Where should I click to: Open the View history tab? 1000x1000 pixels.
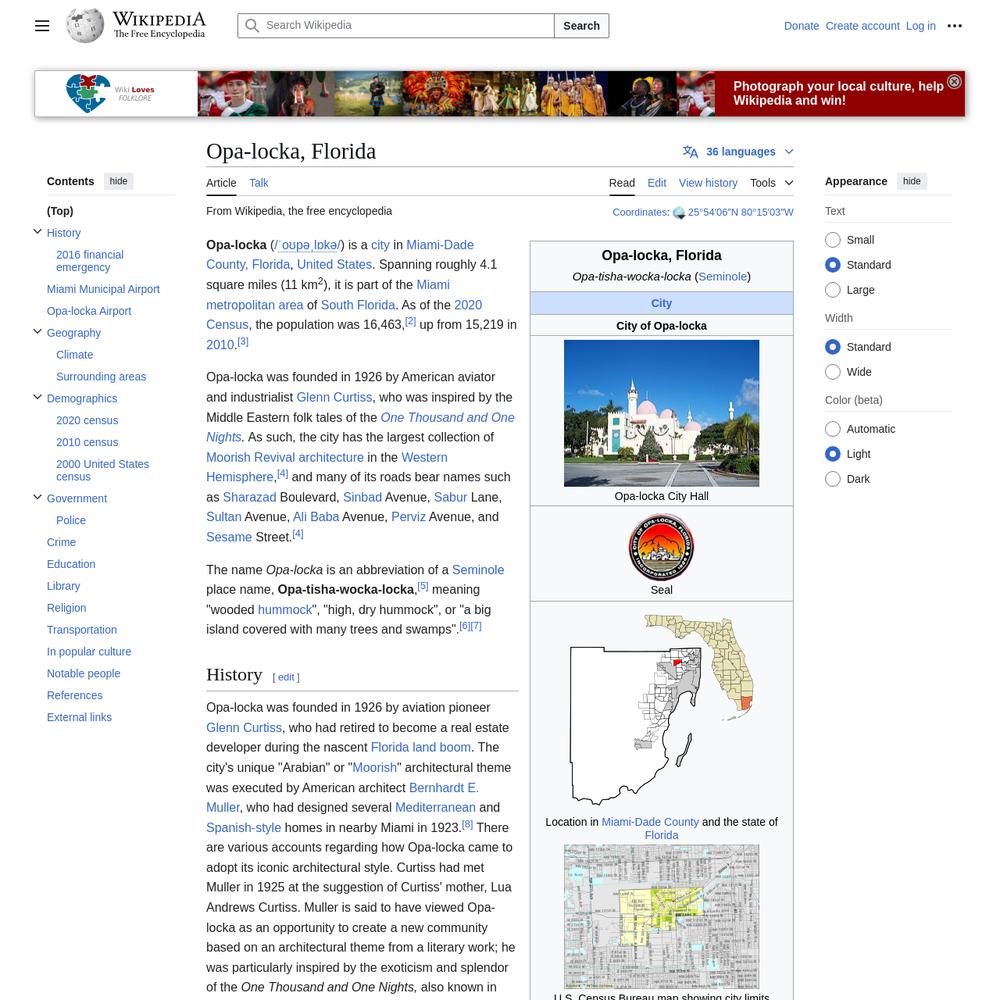pos(707,183)
